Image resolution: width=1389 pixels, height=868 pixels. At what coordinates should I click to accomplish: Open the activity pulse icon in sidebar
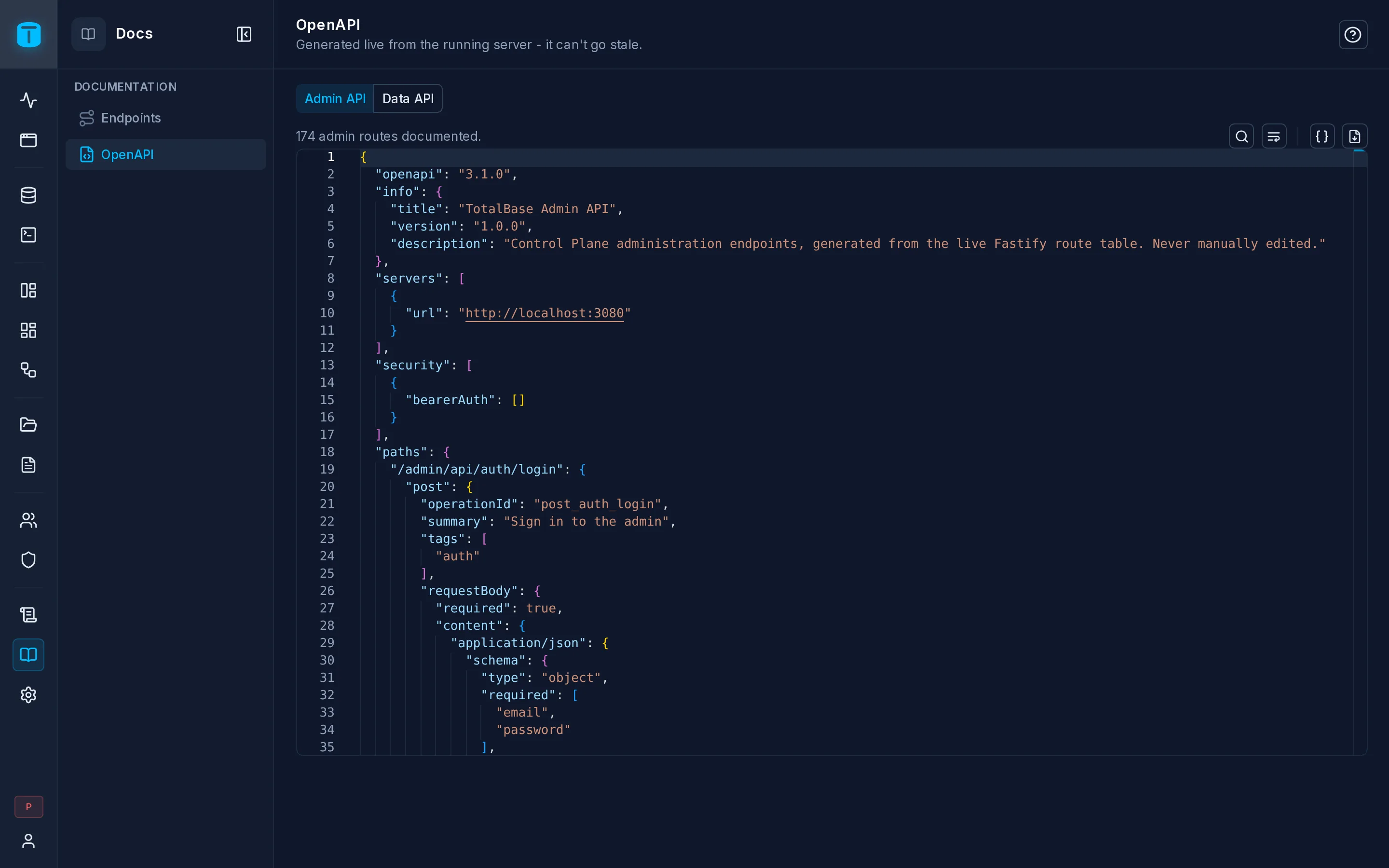tap(29, 100)
